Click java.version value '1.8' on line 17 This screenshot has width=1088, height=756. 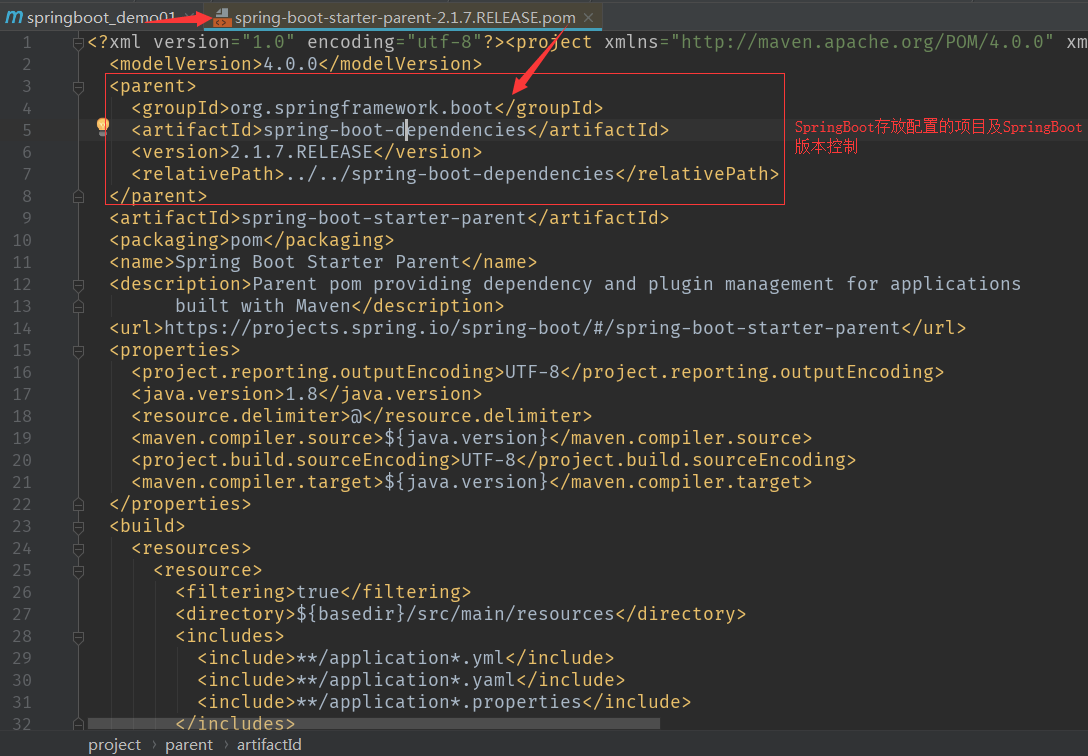tap(302, 394)
